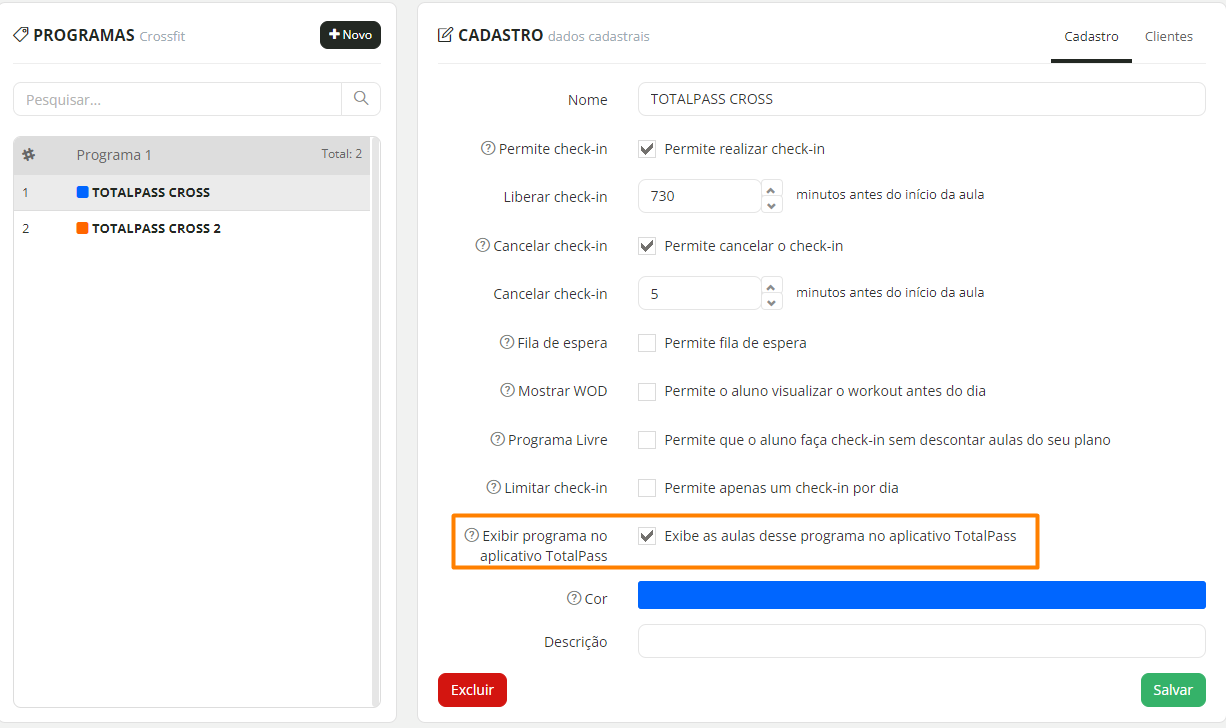
Task: Click the Descrição input field
Action: pos(922,641)
